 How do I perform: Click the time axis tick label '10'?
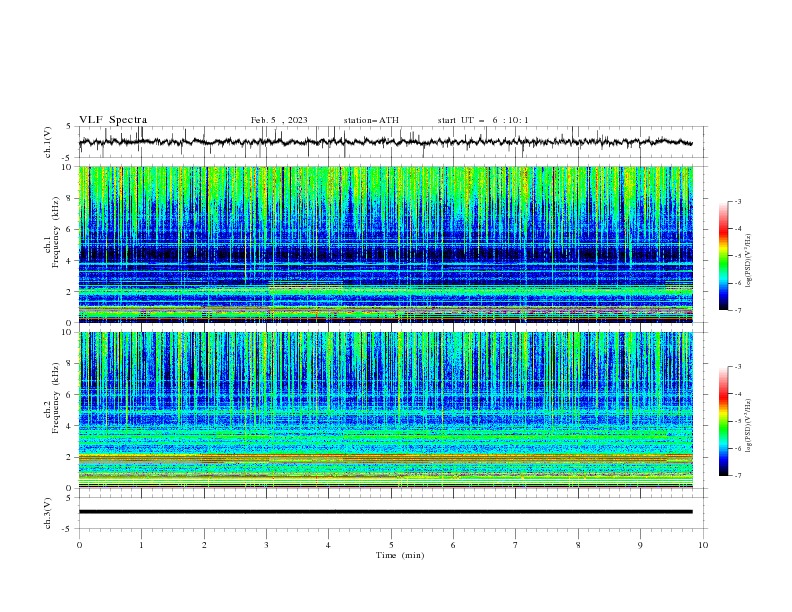point(703,545)
